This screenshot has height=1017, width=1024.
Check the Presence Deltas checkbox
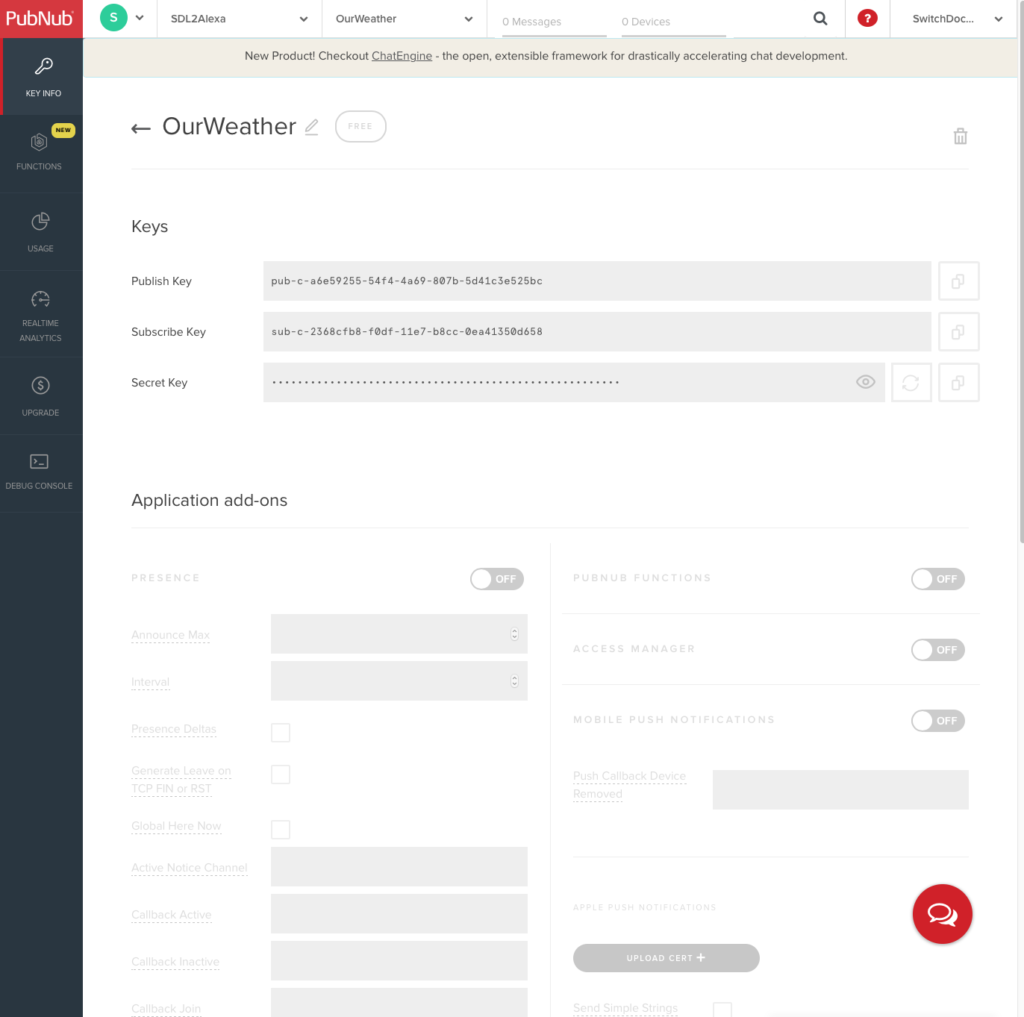(281, 732)
